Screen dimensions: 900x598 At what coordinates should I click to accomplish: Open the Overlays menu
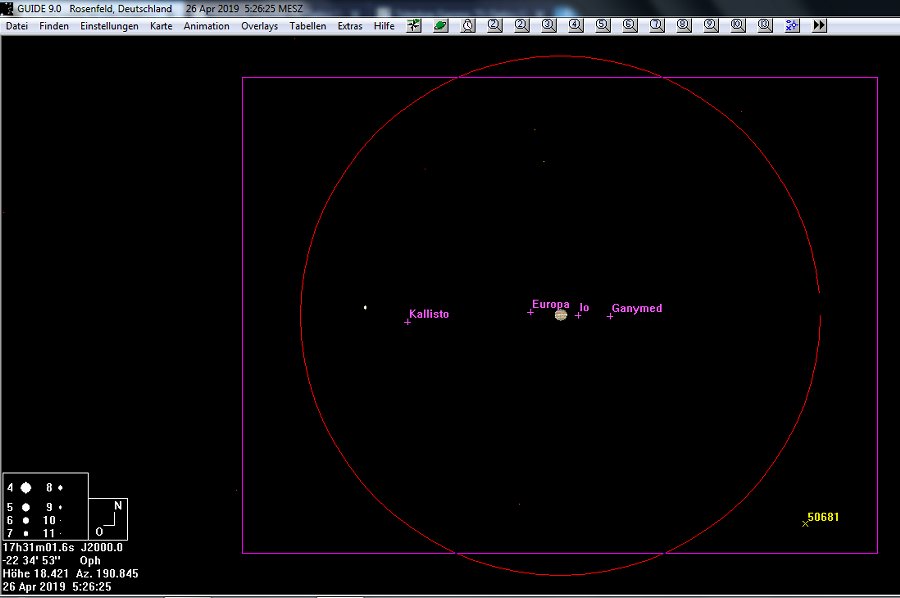tap(259, 26)
